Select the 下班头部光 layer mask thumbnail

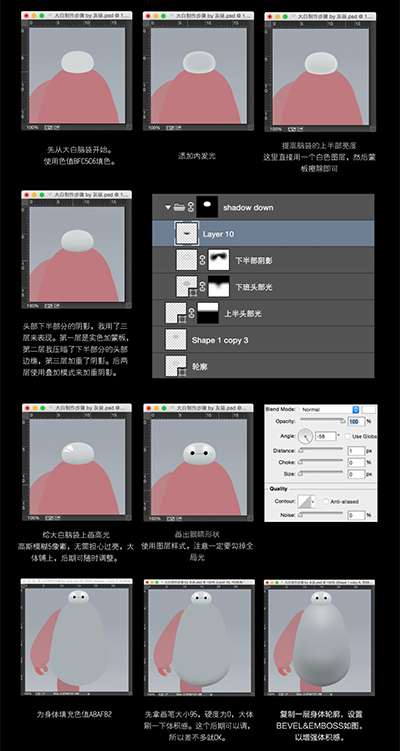pos(218,286)
